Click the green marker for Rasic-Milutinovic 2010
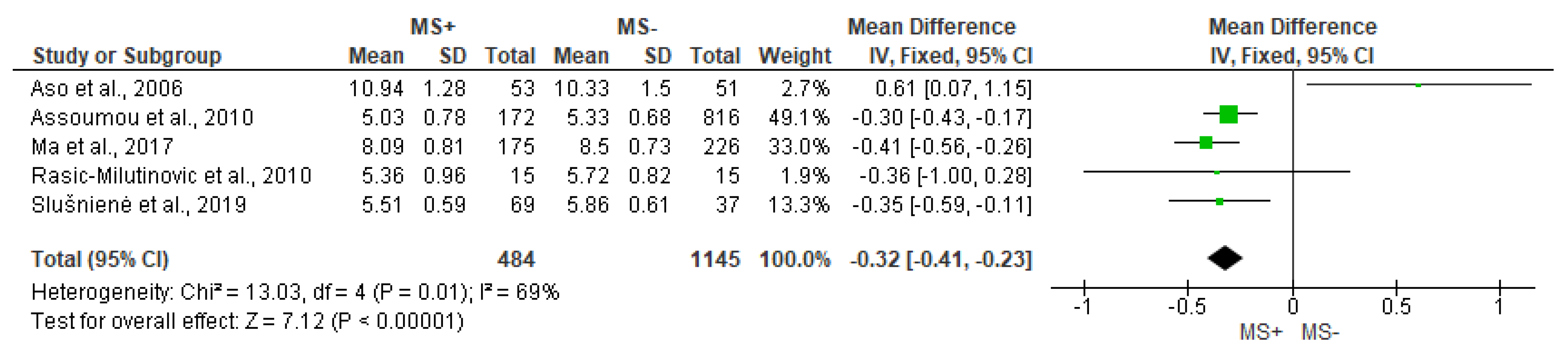The width and height of the screenshot is (1568, 353). click(1217, 173)
